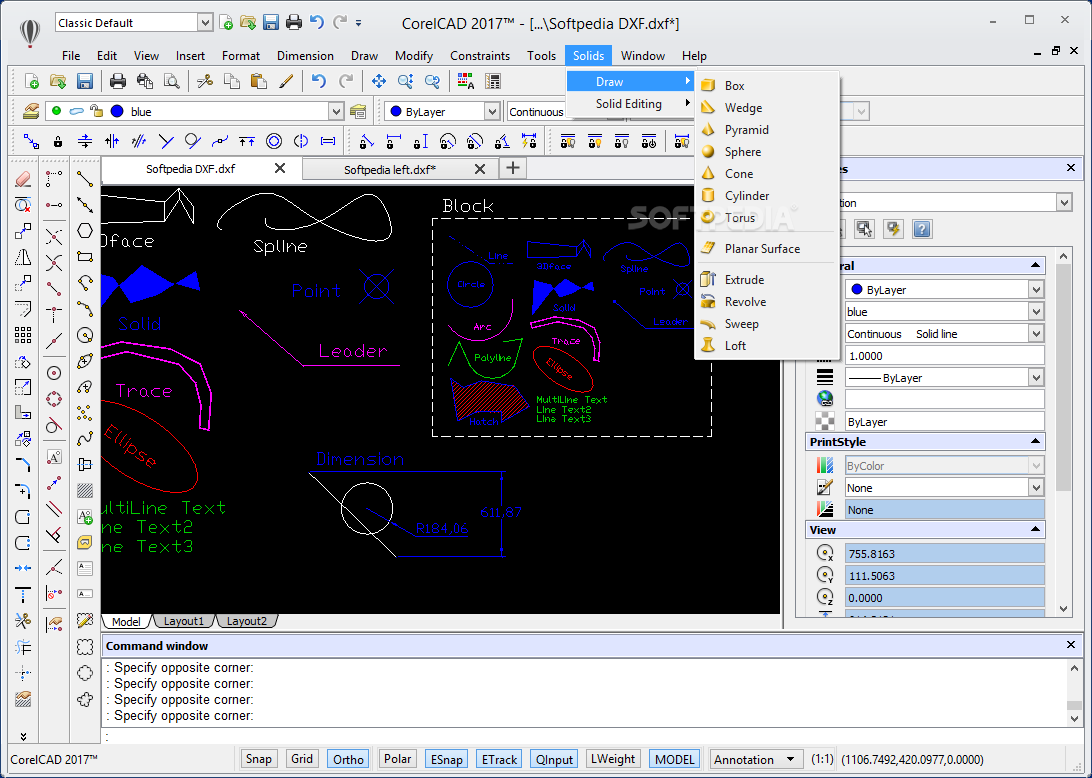Click the Loft icon in Solids menu
This screenshot has width=1092, height=778.
click(708, 345)
